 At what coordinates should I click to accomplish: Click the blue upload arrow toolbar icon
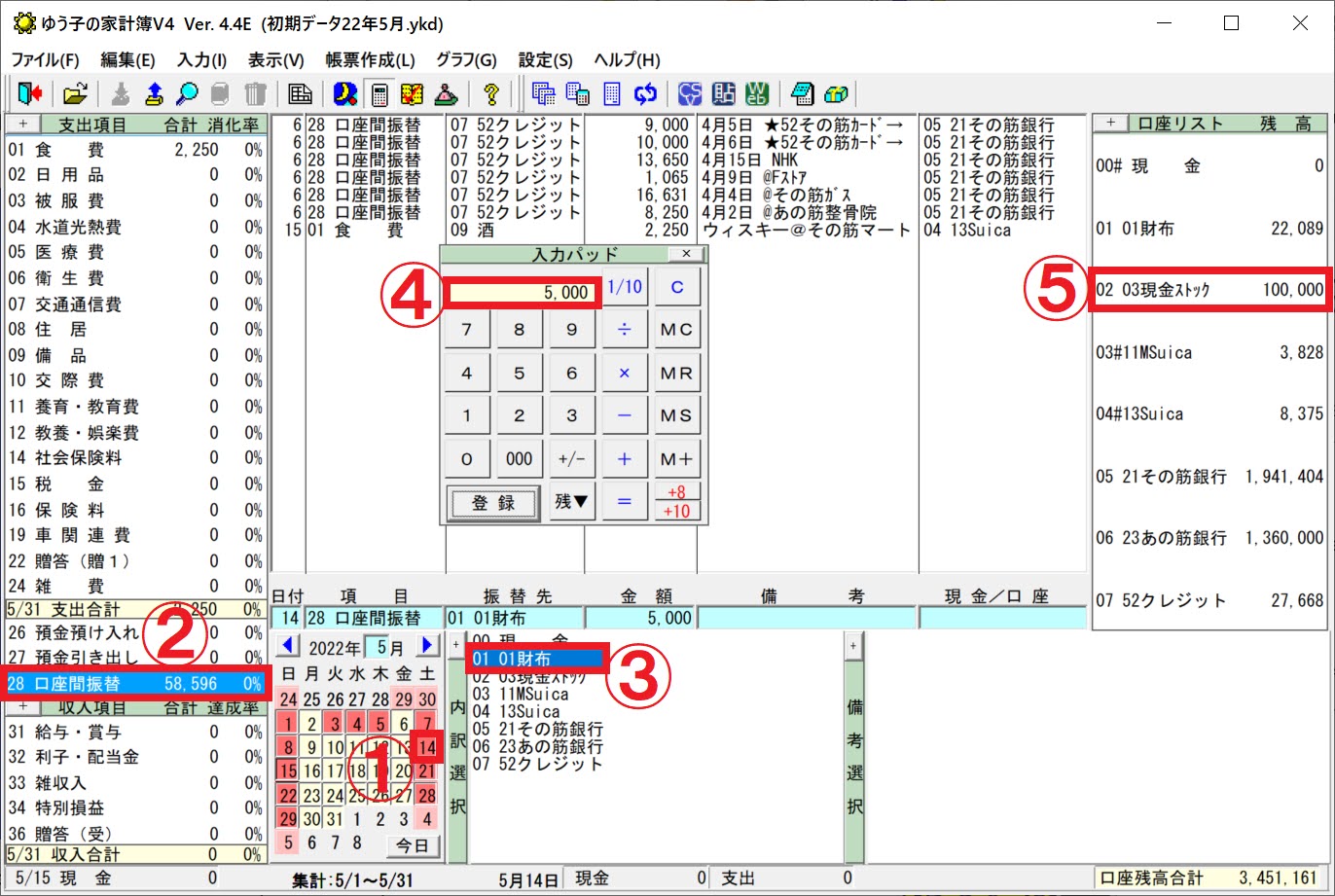[154, 94]
